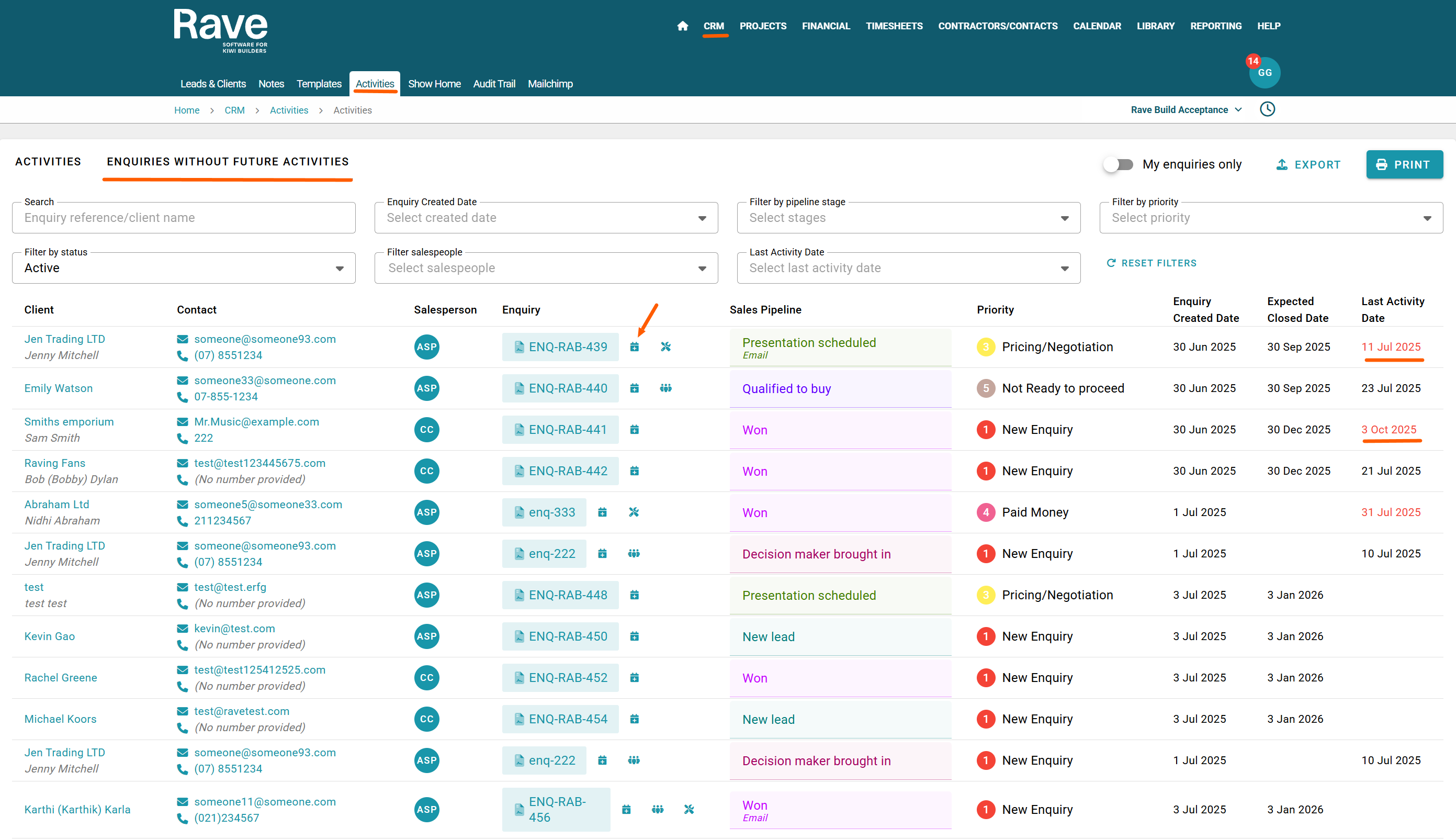The height and width of the screenshot is (839, 1456).
Task: Switch to the ACTIVITIES tab
Action: pyautogui.click(x=48, y=162)
